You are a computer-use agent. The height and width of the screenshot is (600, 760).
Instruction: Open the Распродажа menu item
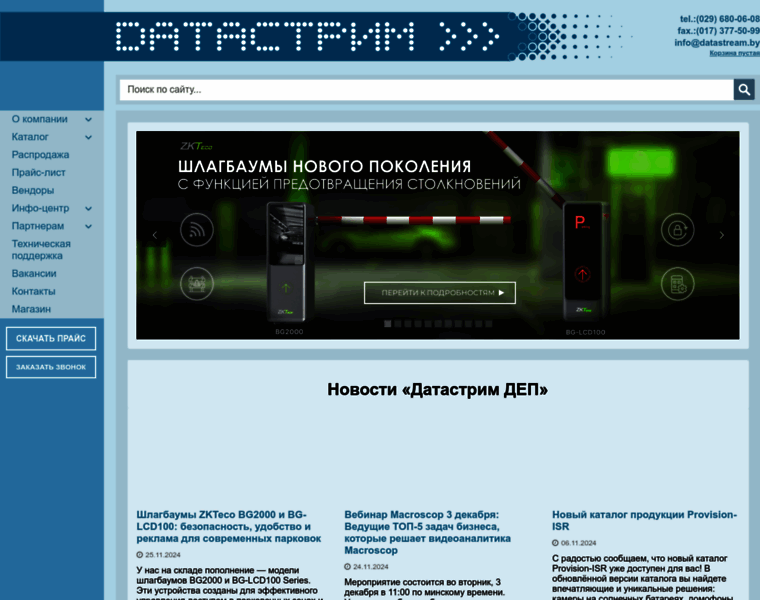(40, 155)
